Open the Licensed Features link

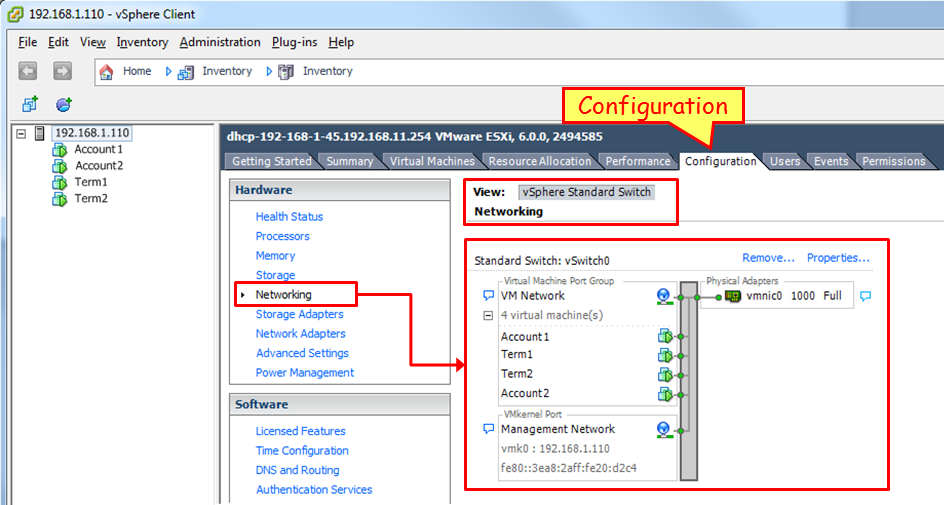tap(300, 431)
